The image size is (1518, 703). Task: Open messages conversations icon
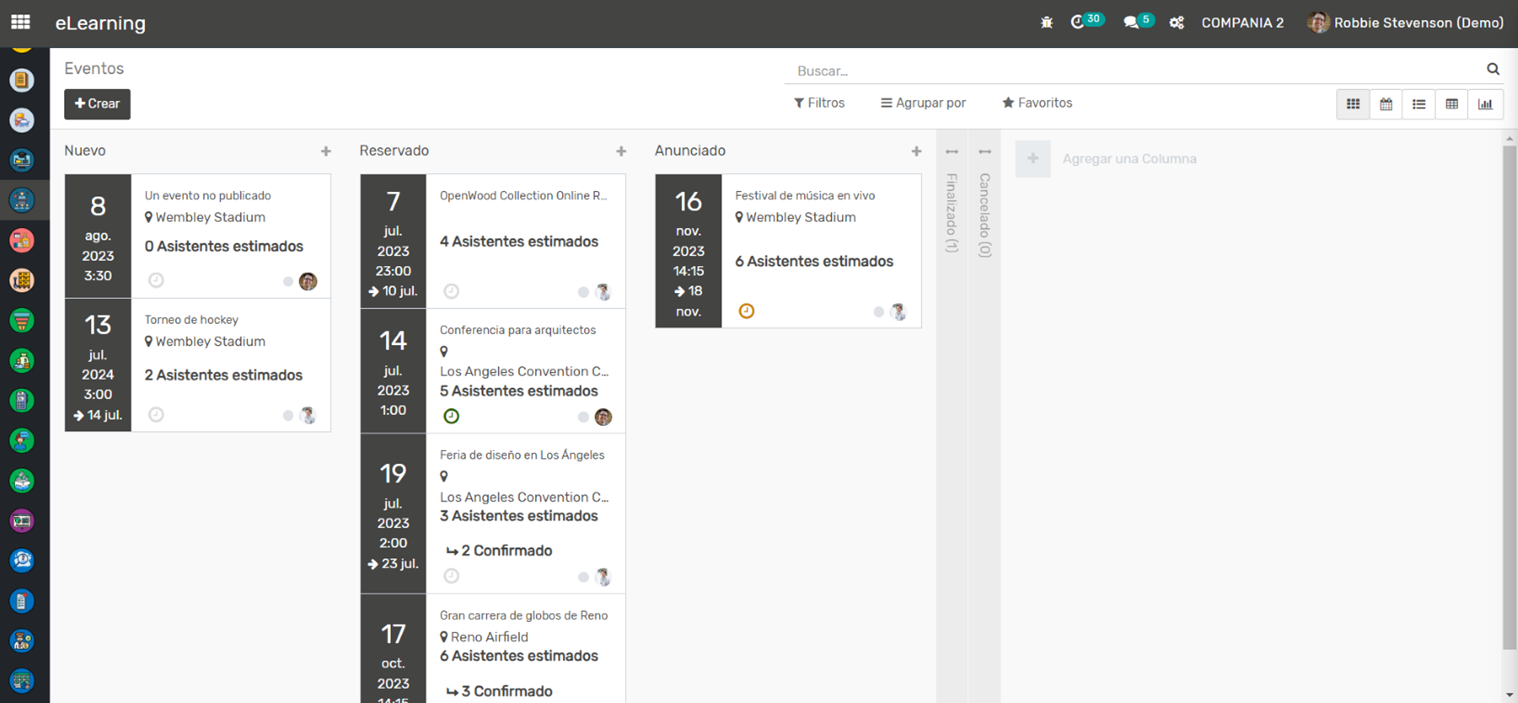(x=1131, y=22)
